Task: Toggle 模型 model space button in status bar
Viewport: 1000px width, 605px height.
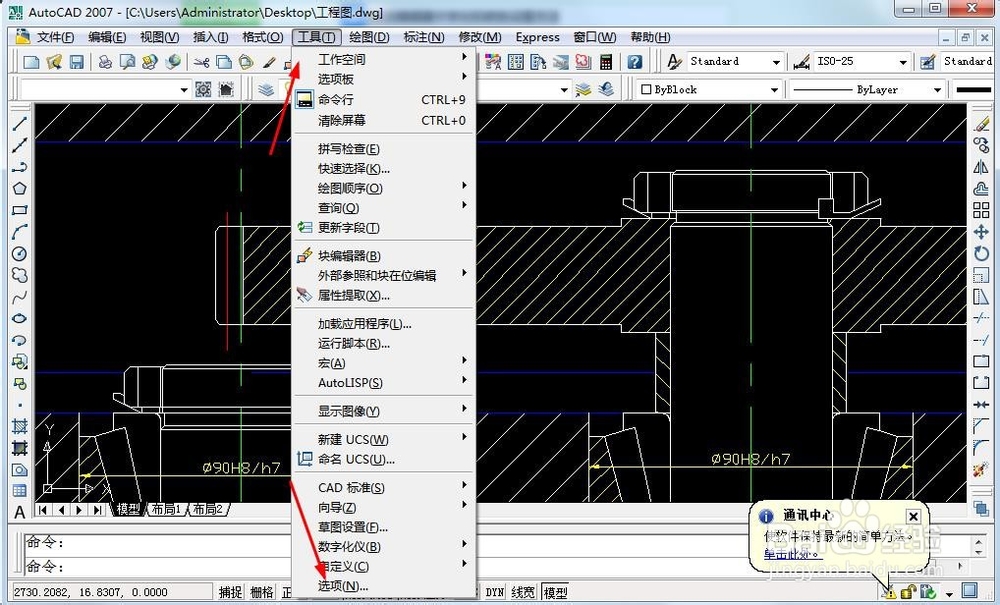Action: click(x=555, y=592)
